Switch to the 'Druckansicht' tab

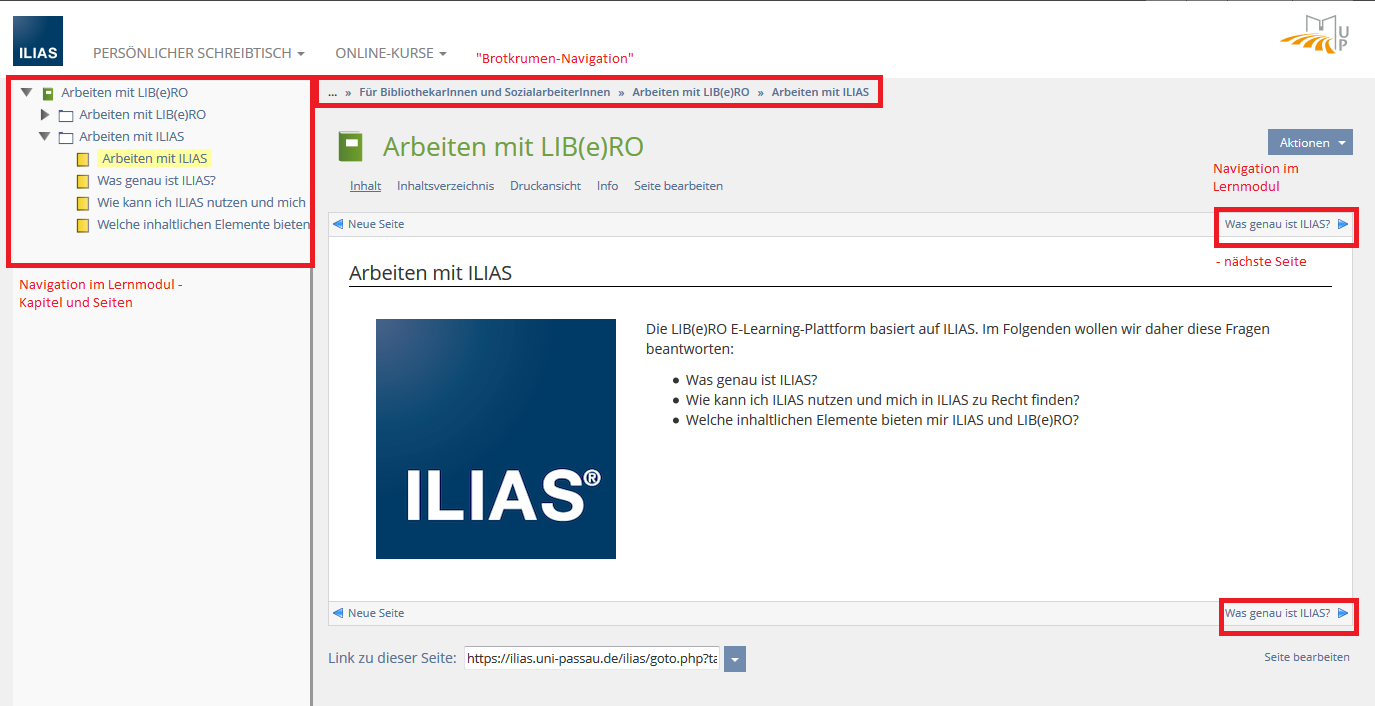click(x=545, y=186)
